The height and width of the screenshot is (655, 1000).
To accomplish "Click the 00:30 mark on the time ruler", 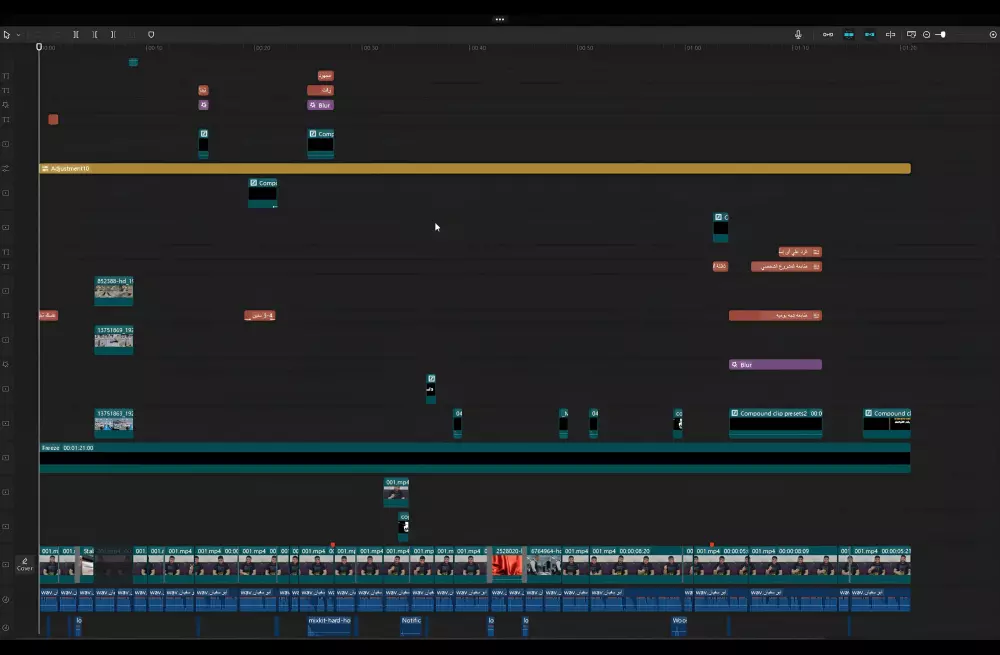I will pyautogui.click(x=370, y=48).
